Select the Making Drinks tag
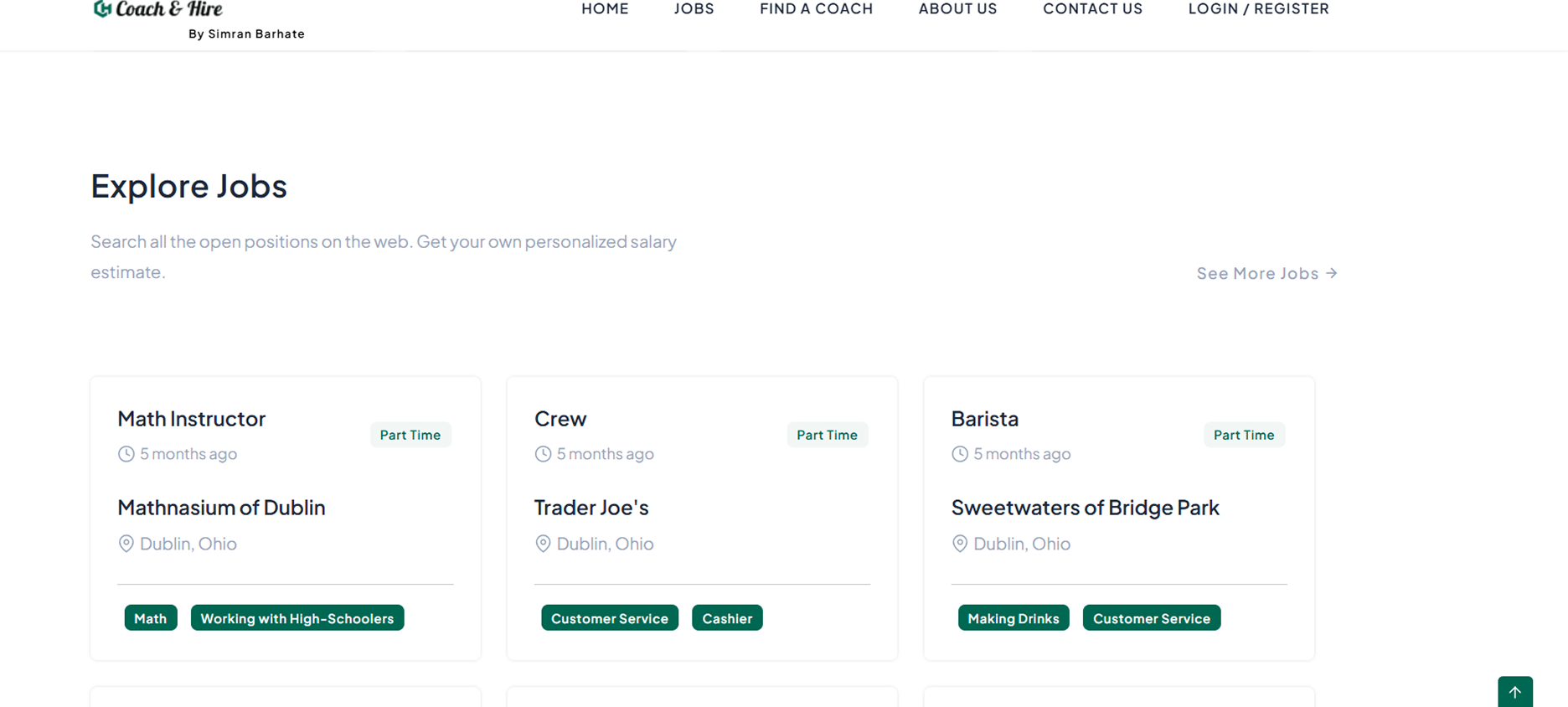The height and width of the screenshot is (707, 1568). tap(1014, 618)
